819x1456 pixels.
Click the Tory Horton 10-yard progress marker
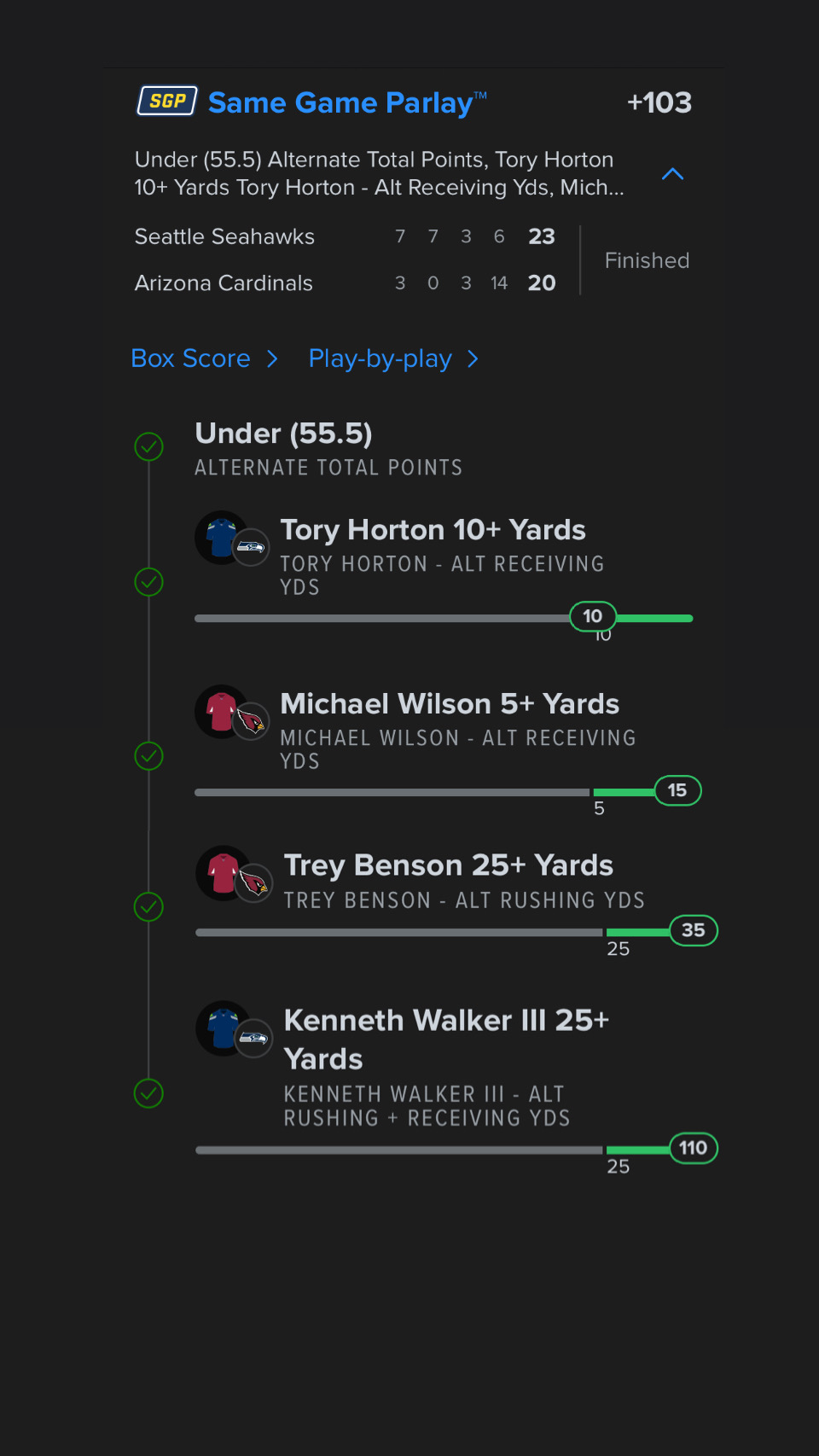[x=593, y=616]
